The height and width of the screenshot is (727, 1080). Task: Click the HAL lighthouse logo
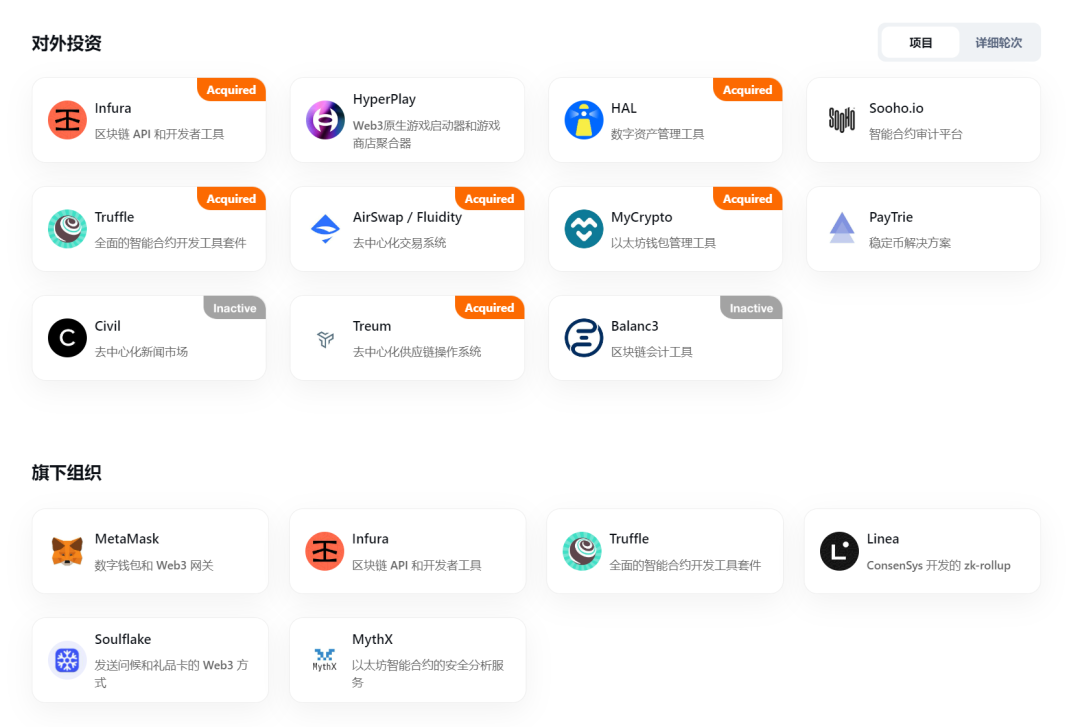(583, 120)
